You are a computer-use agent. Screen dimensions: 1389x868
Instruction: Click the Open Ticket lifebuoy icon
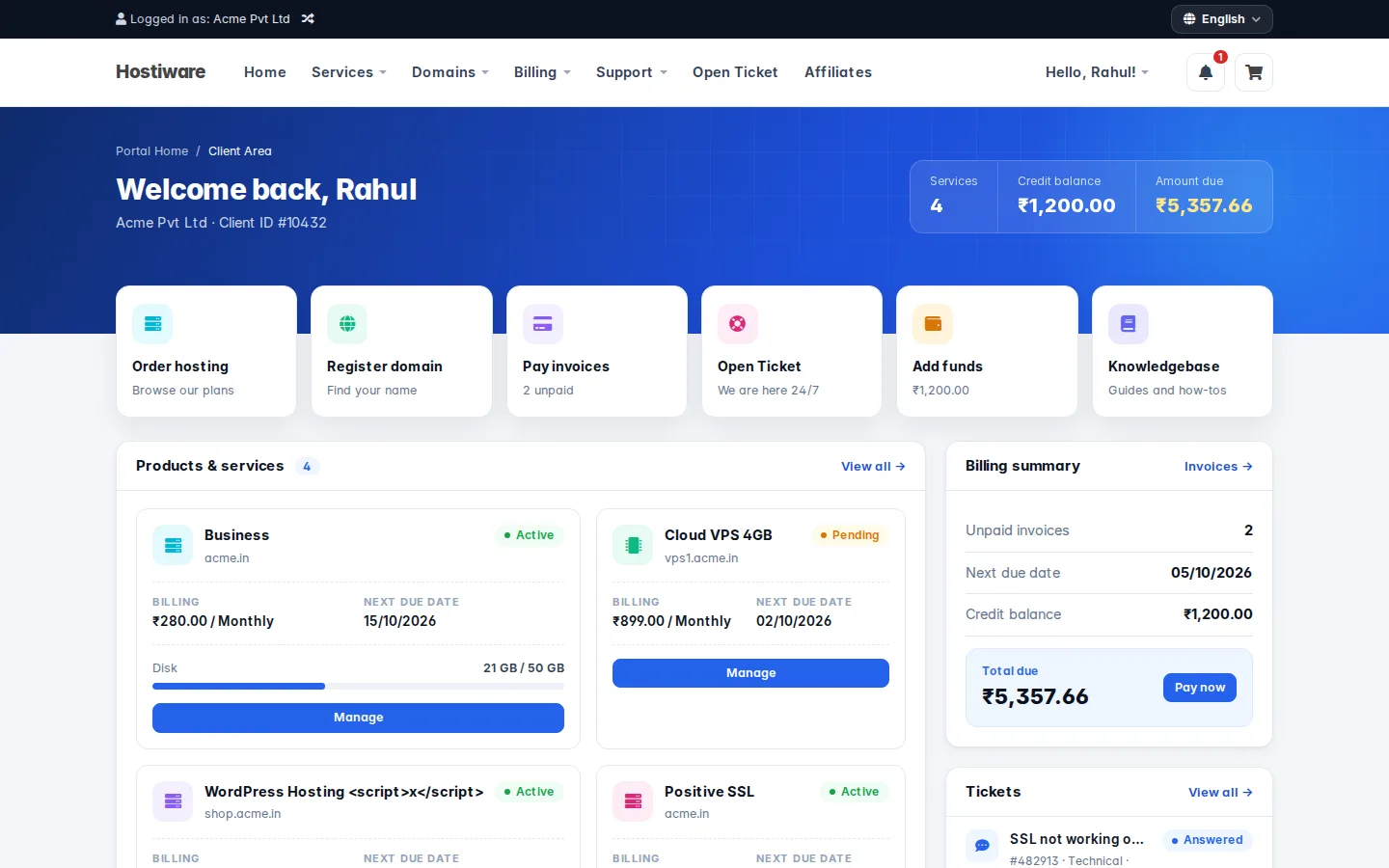[x=738, y=324]
